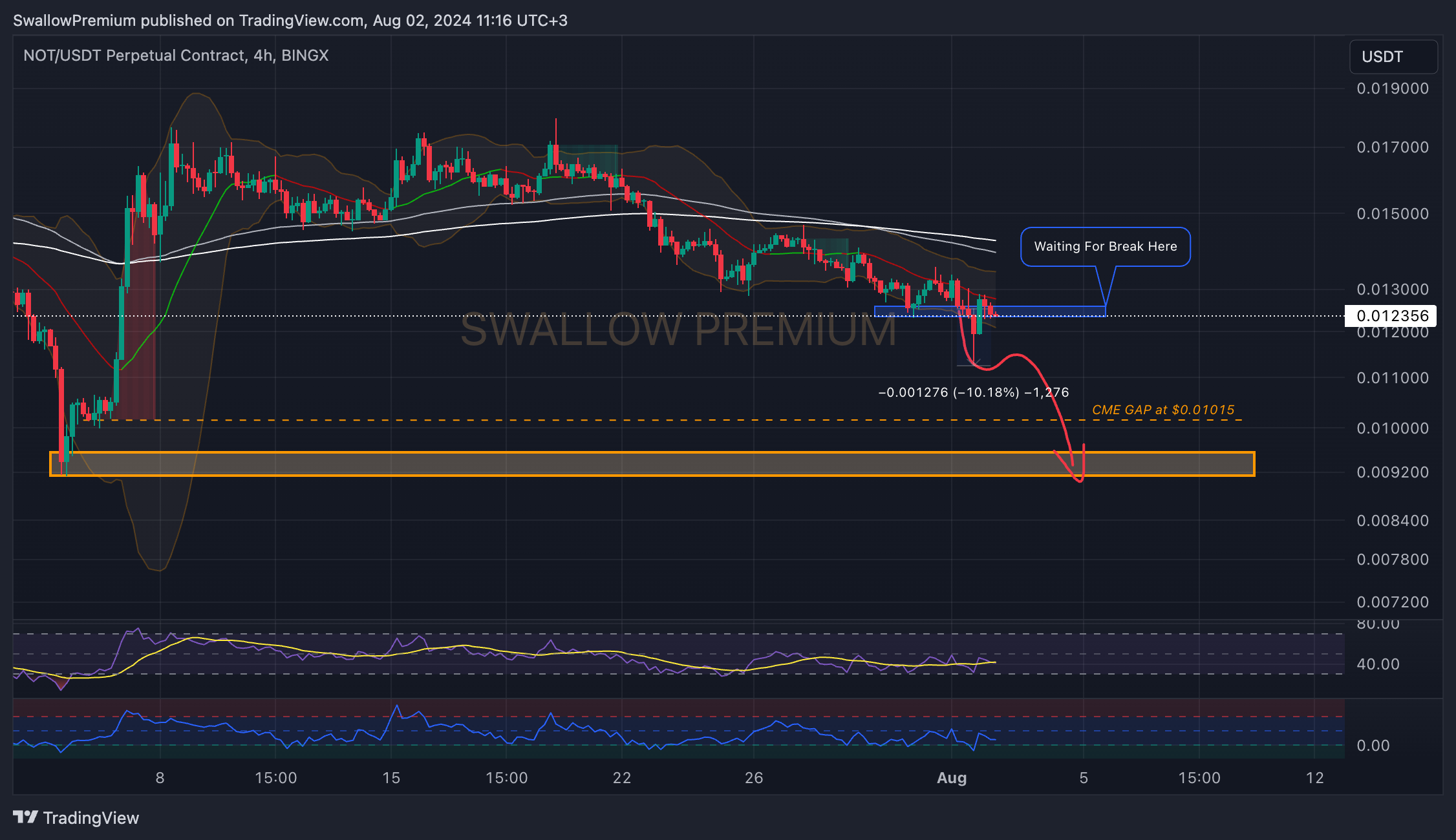
Task: Click the 0.00 oscillator axis label
Action: click(x=1373, y=746)
